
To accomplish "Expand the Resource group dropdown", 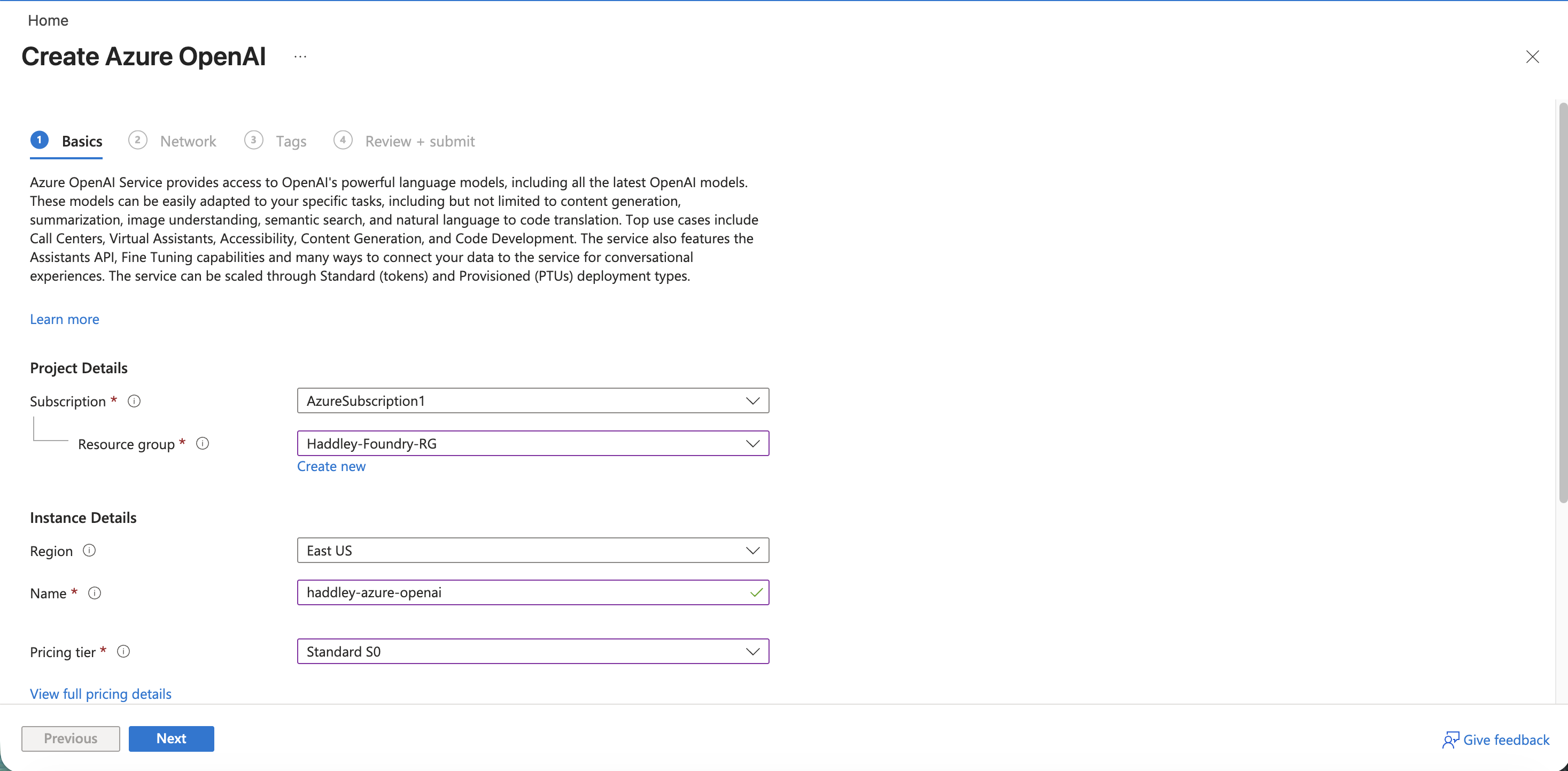I will 752,443.
